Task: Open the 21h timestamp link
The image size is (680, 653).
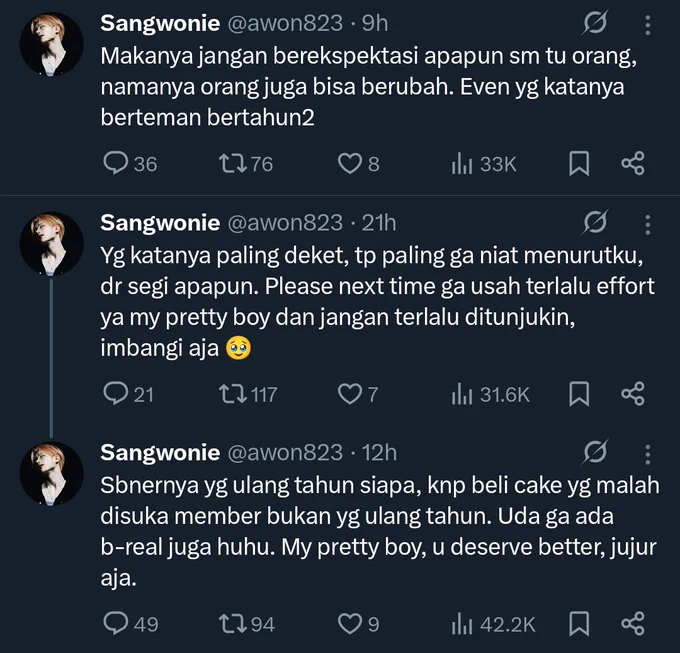Action: pyautogui.click(x=379, y=223)
